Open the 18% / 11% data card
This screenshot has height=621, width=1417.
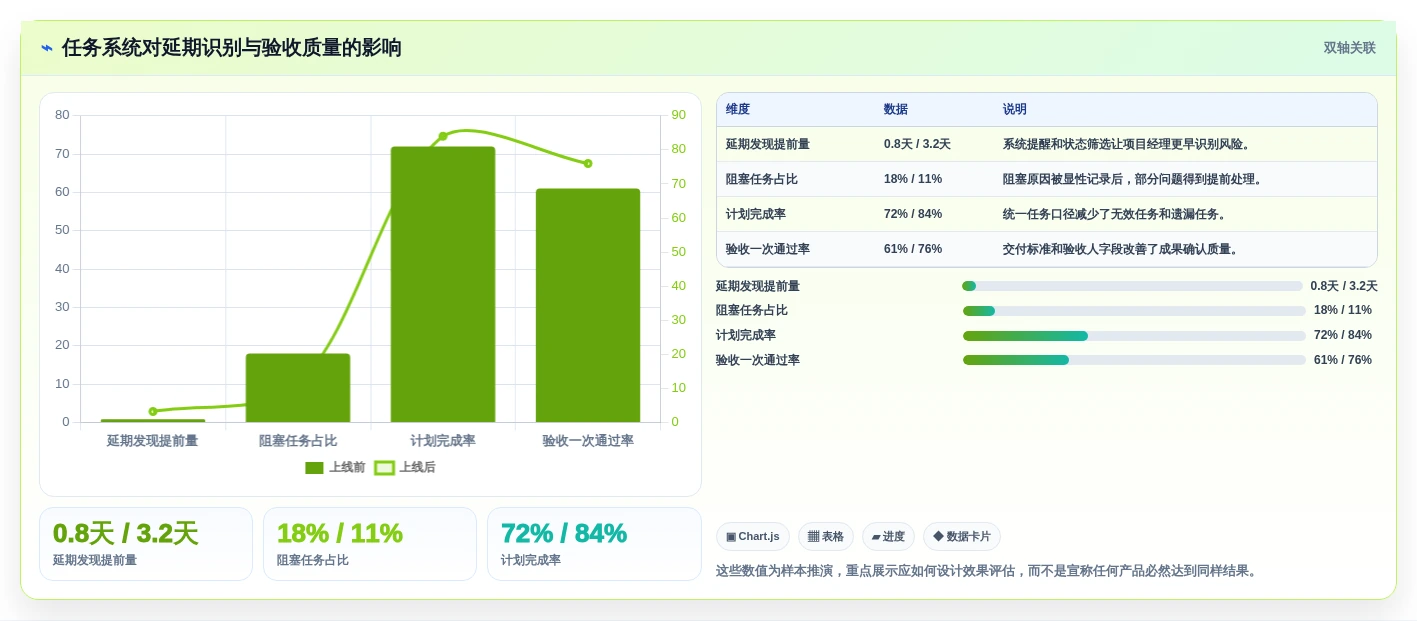point(370,544)
